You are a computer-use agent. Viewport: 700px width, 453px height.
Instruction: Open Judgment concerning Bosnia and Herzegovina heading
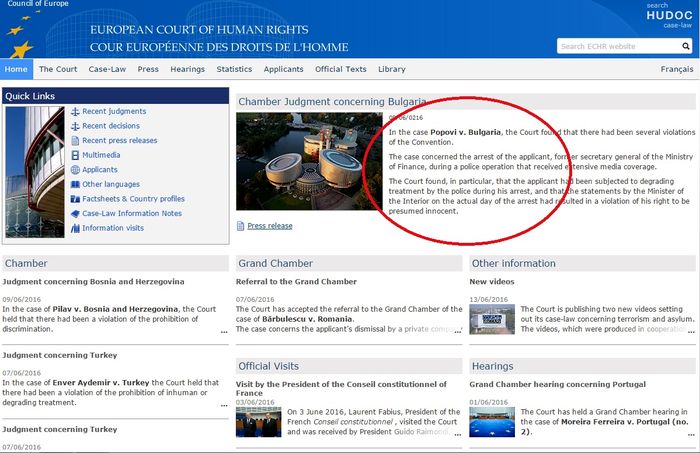click(93, 282)
